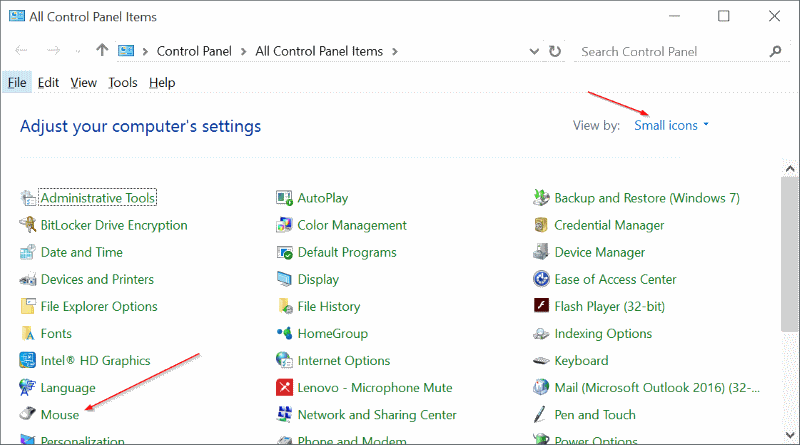Open the Mouse settings link
Screen dimensions: 800x445
click(60, 414)
